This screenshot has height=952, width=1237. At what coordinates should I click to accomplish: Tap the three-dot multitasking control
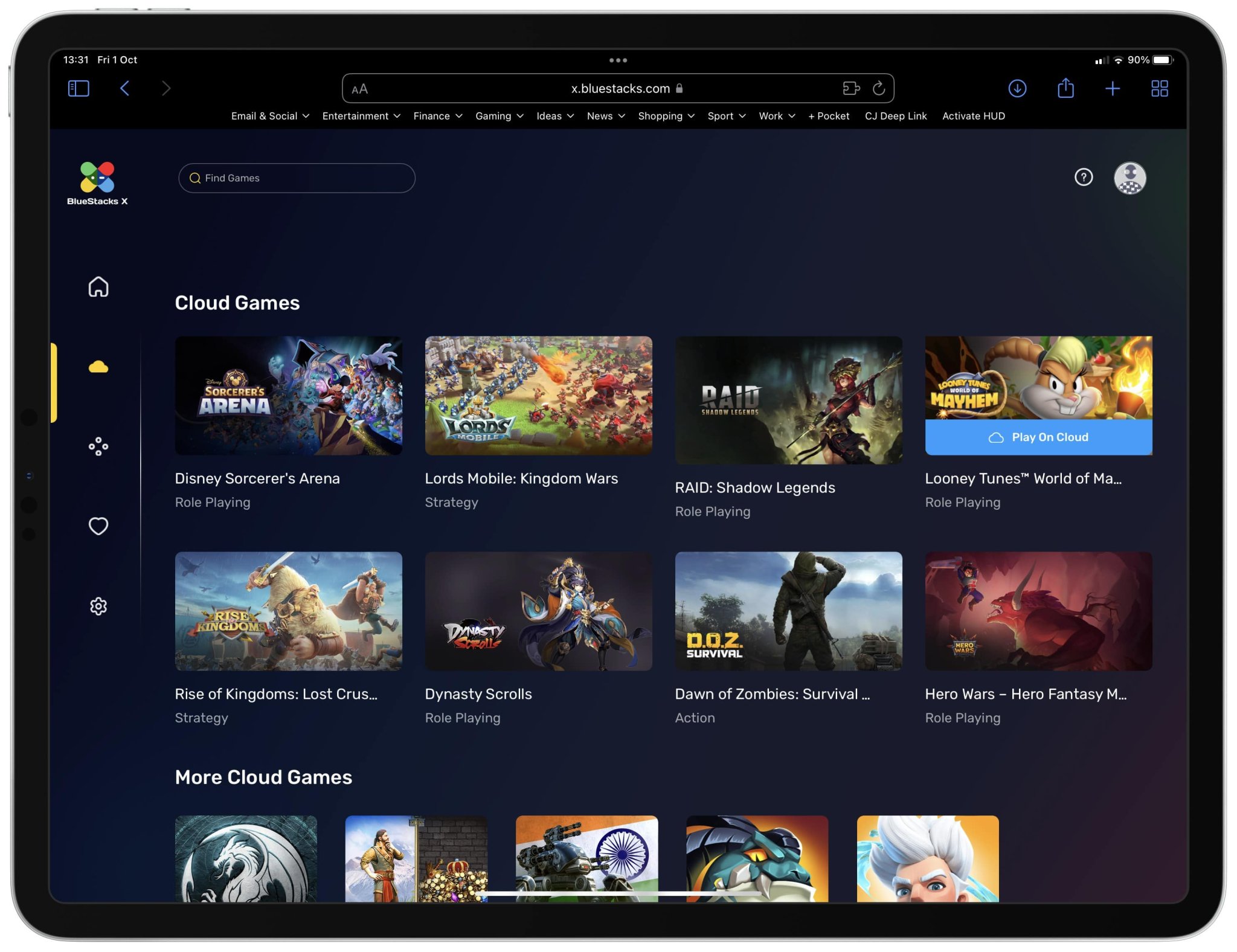618,60
